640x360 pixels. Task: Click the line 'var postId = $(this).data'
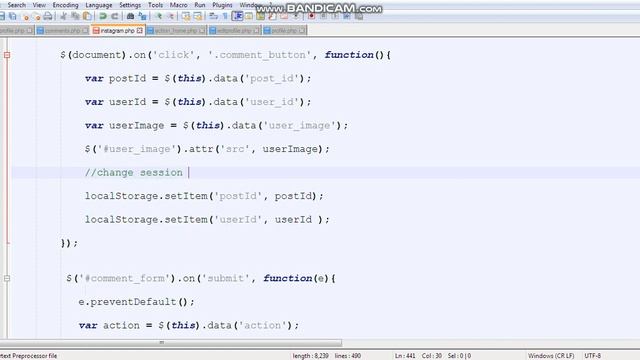pyautogui.click(x=198, y=78)
